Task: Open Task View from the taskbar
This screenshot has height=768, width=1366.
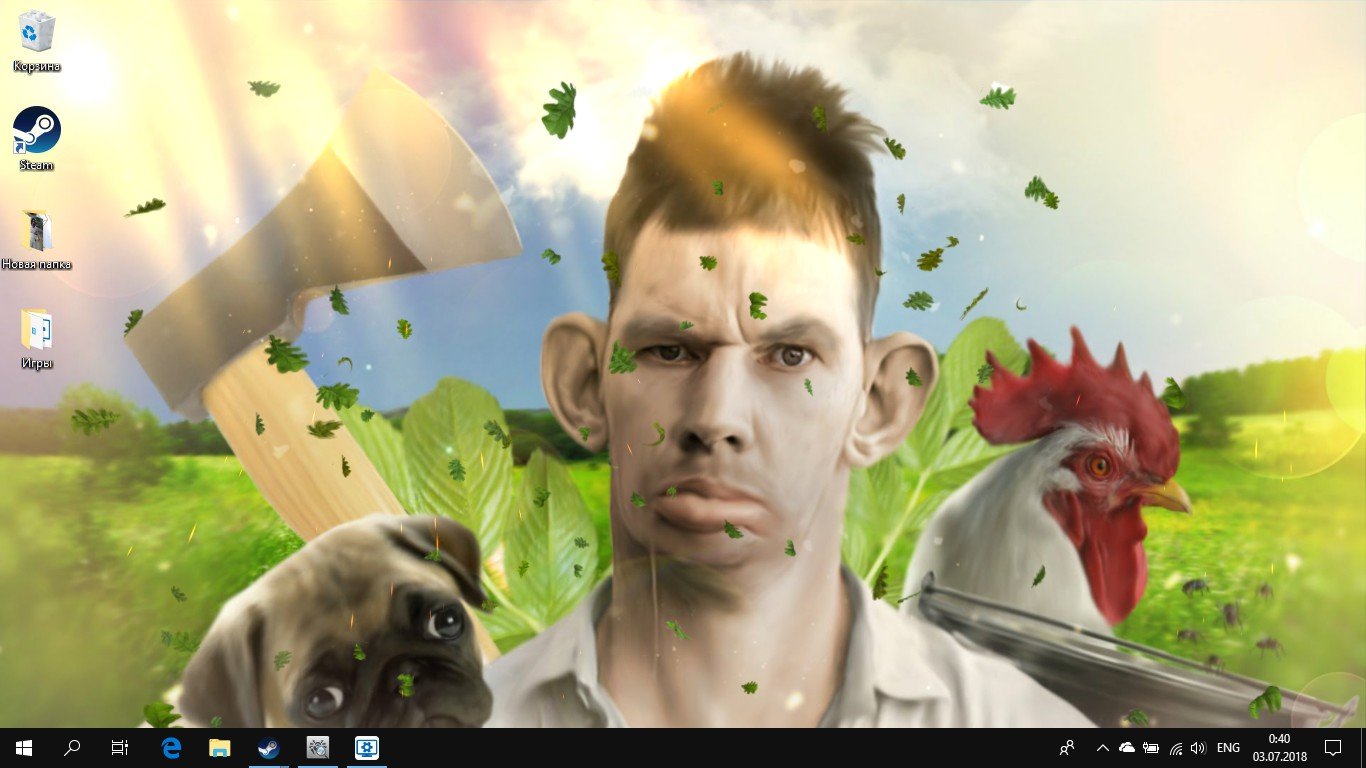Action: 120,748
